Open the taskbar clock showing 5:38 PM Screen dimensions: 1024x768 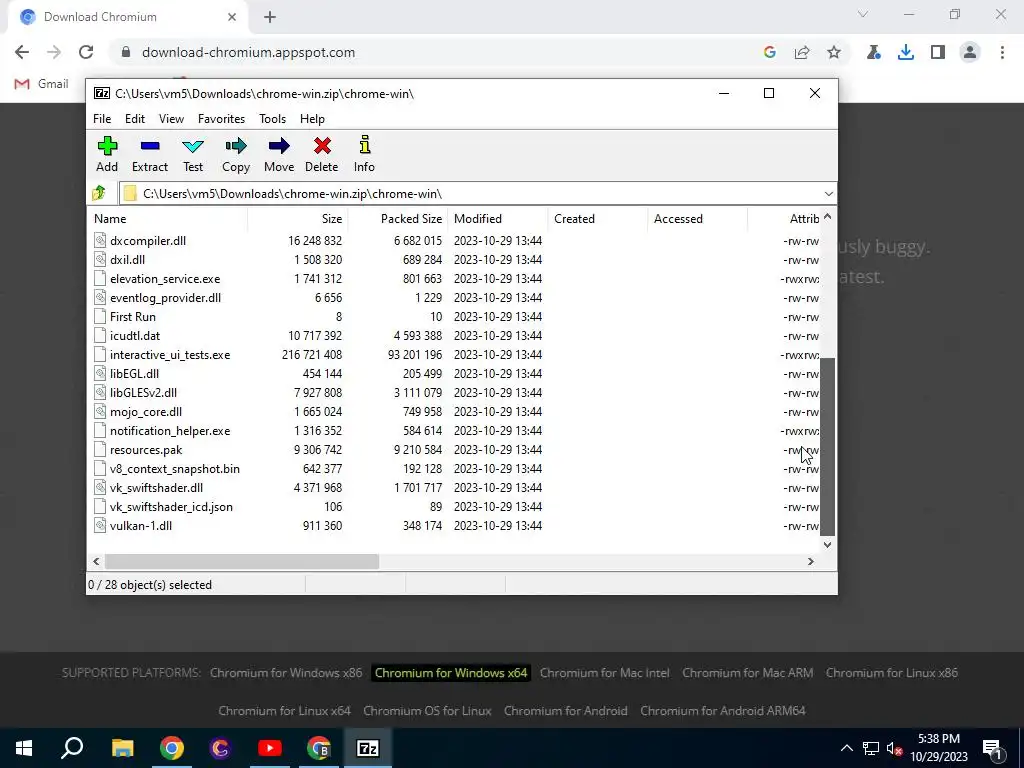click(x=938, y=748)
